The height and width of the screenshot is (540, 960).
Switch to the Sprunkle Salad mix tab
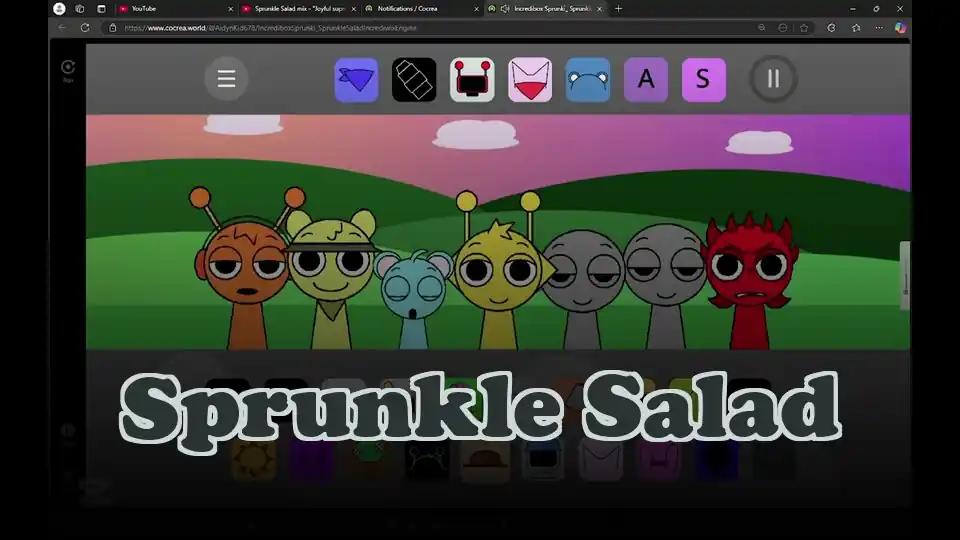[297, 9]
